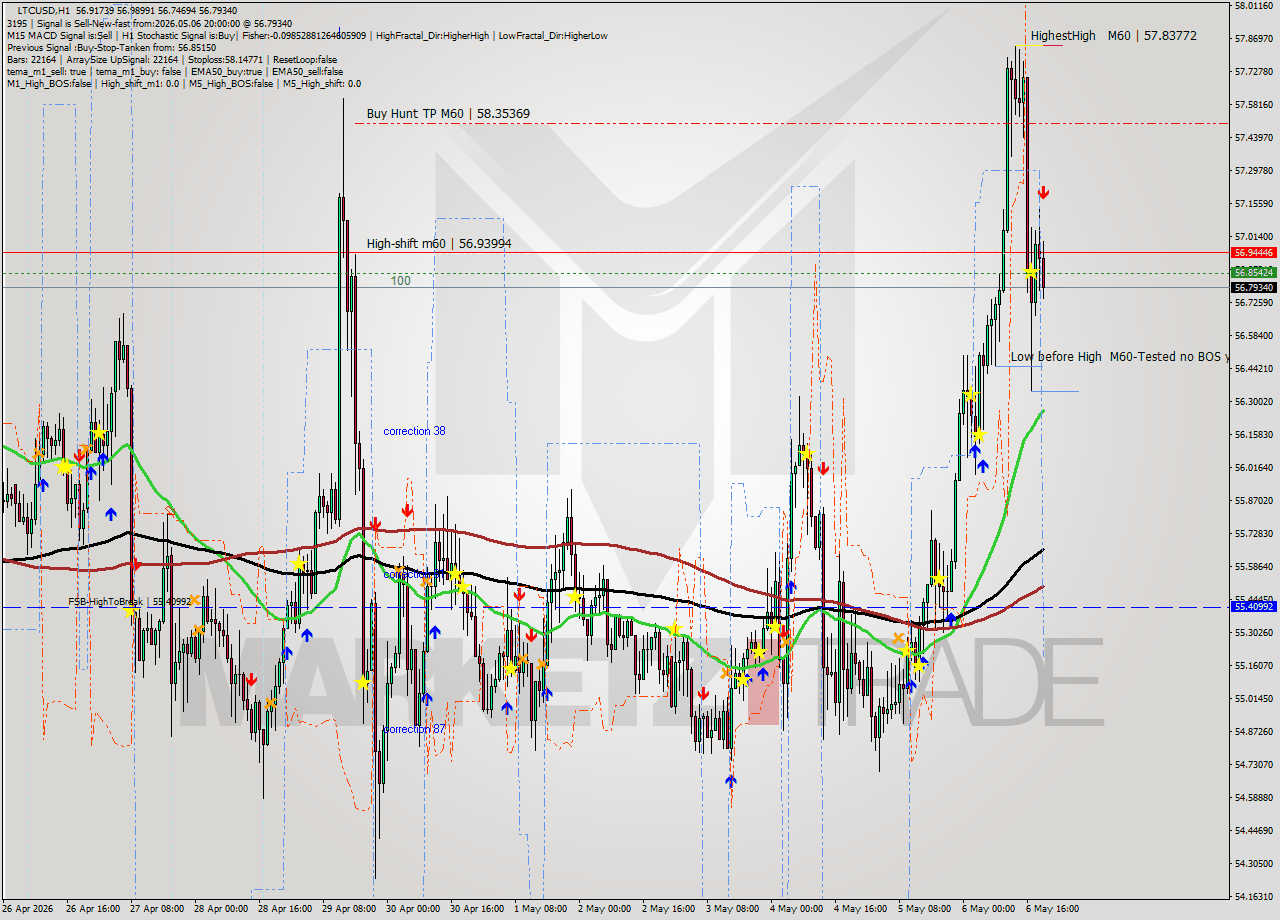Click the '30 Apr 00:00' time label

[x=413, y=909]
